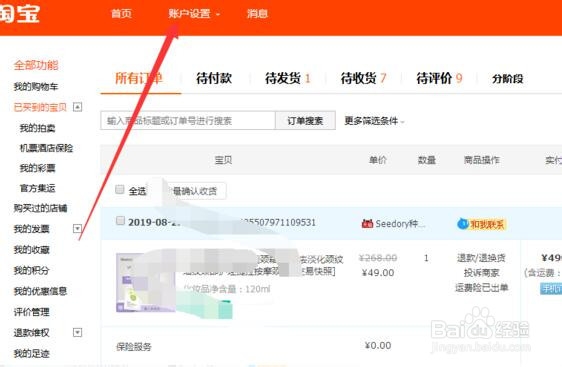Click 和我联系 to contact the seller
Screen dimensions: 562x367
coord(487,224)
